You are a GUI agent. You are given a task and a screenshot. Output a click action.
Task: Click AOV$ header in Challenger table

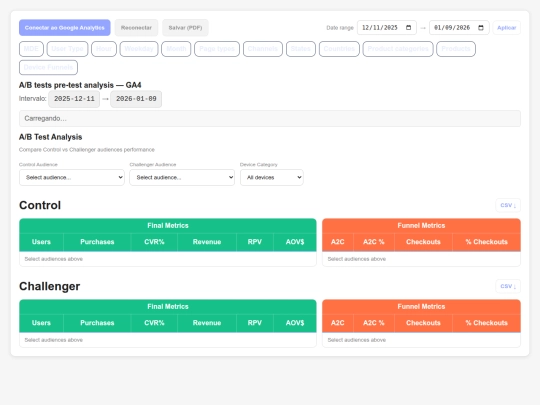tap(295, 323)
